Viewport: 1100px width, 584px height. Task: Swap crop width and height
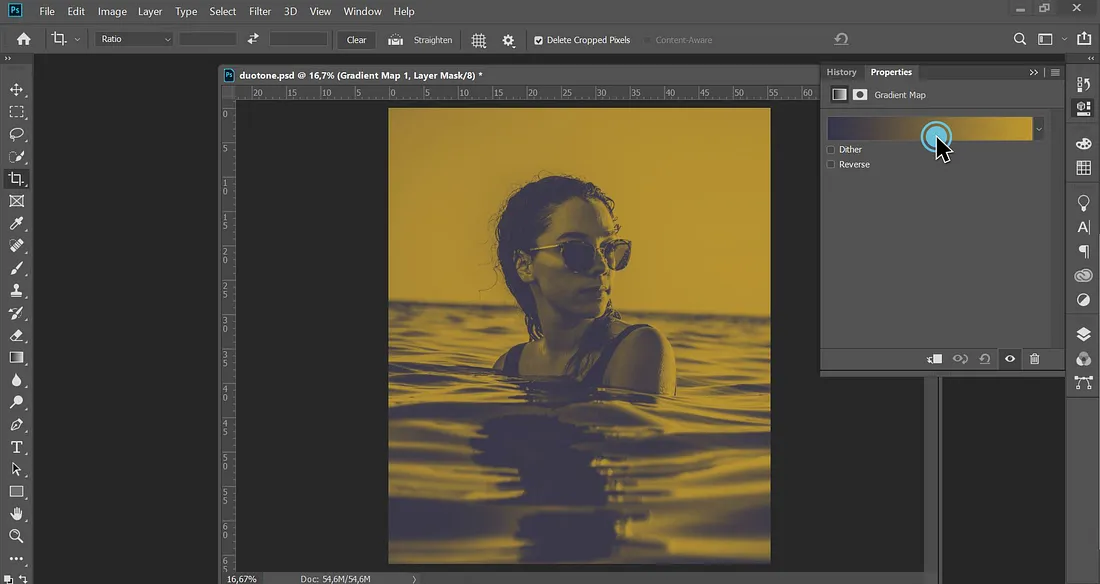click(253, 39)
